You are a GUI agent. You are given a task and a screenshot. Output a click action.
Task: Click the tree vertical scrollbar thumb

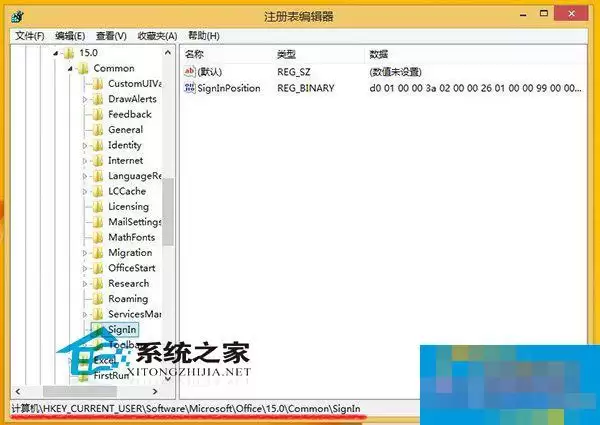[x=168, y=212]
